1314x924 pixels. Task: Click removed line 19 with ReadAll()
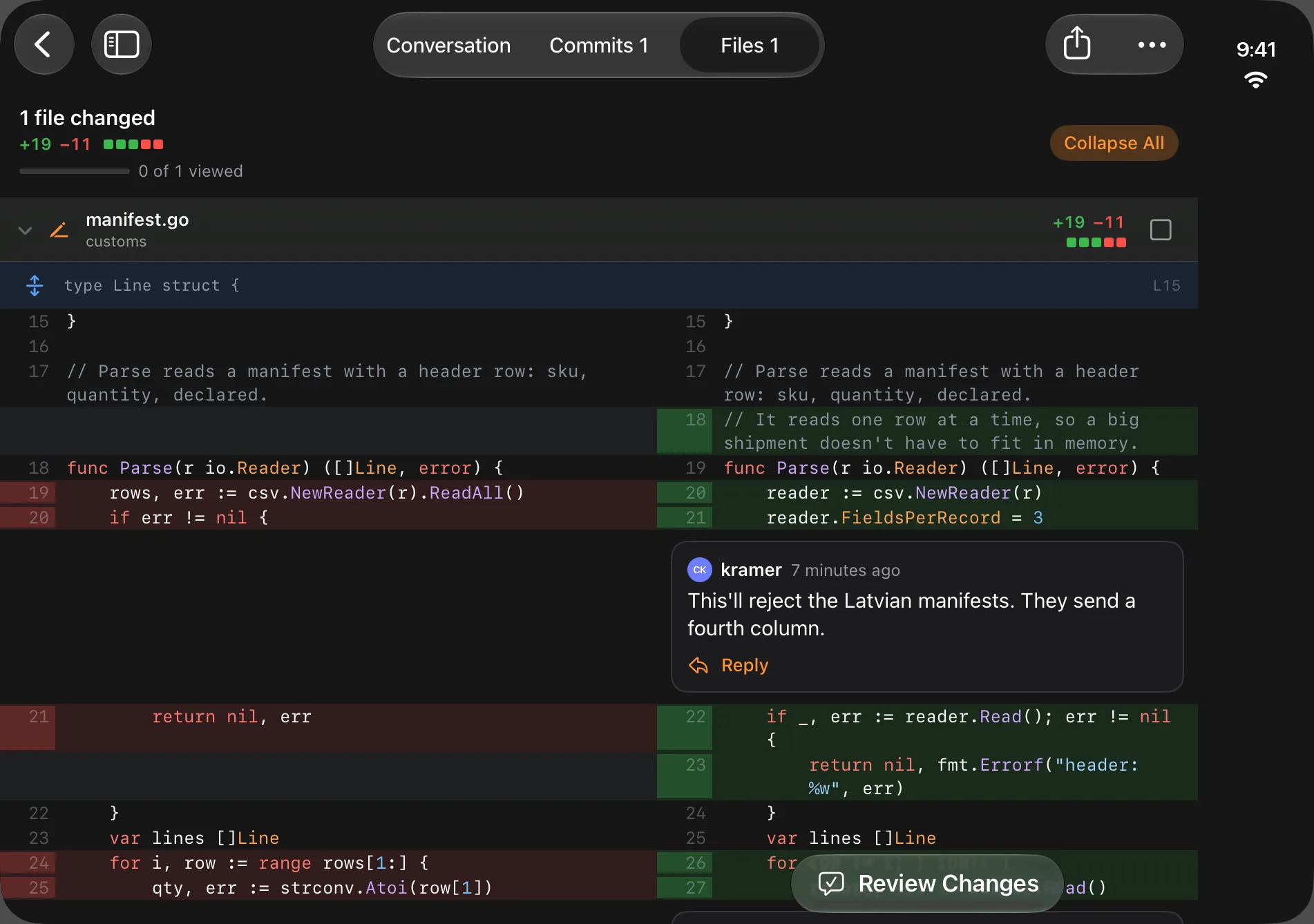328,492
